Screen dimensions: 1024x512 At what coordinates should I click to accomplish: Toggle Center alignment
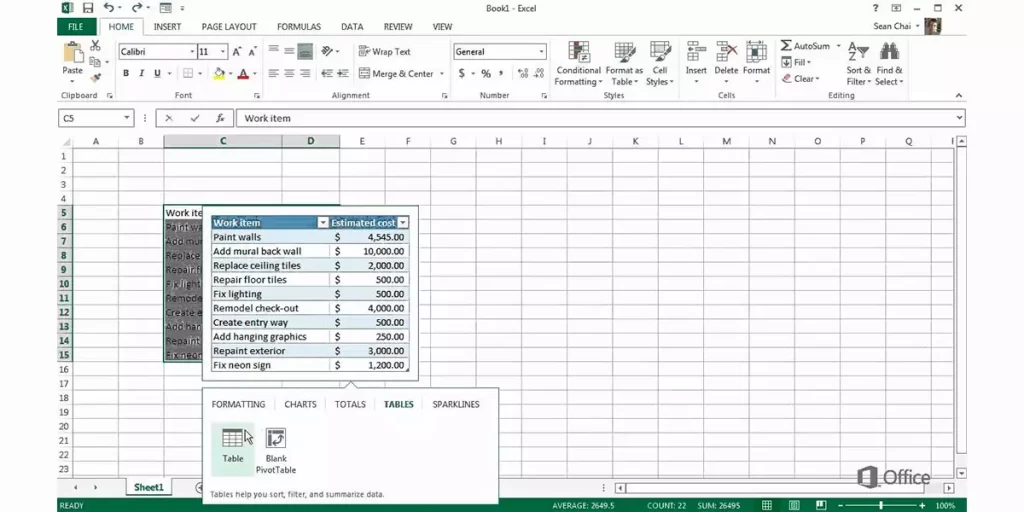click(x=289, y=73)
